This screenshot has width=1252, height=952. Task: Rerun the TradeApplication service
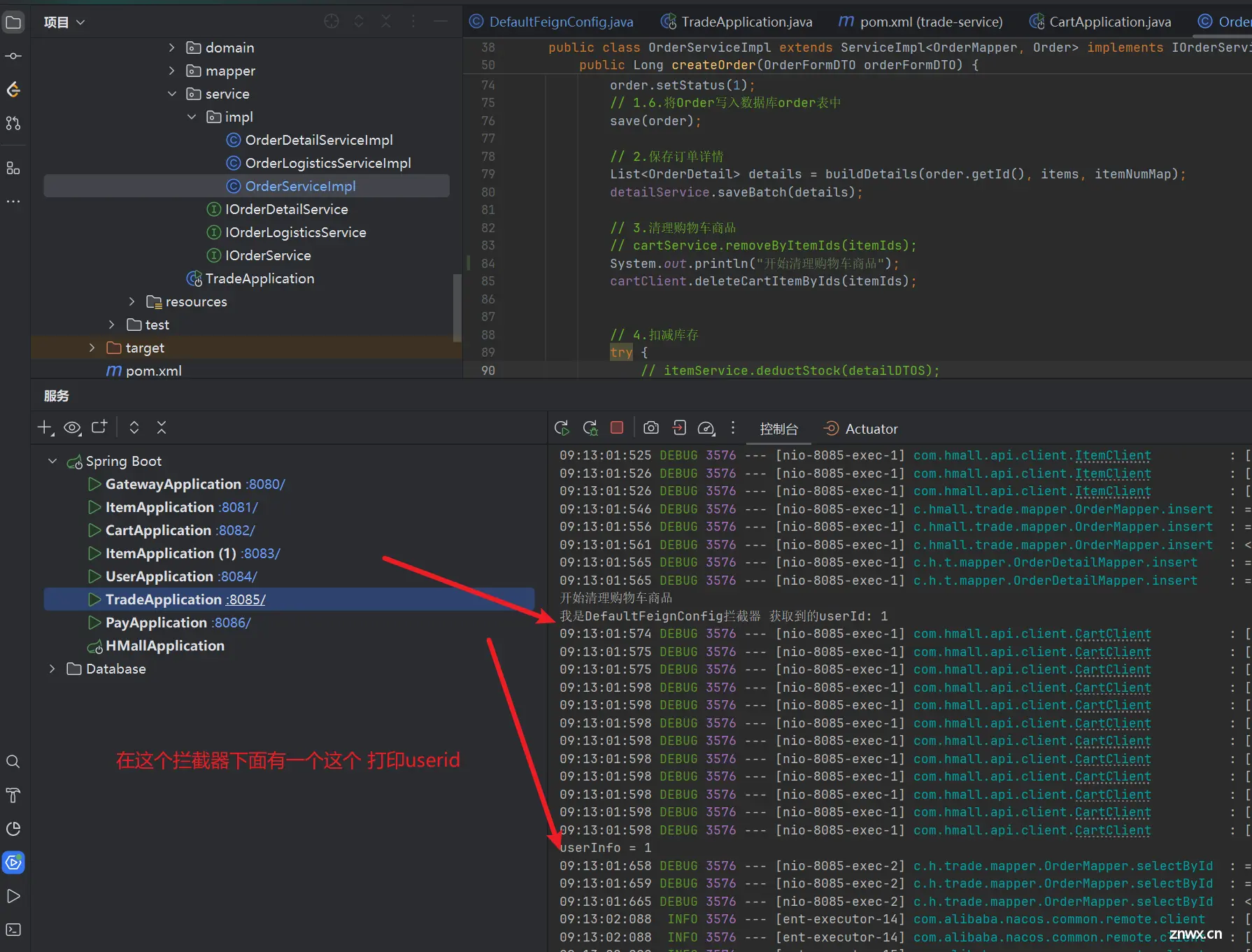[x=562, y=428]
